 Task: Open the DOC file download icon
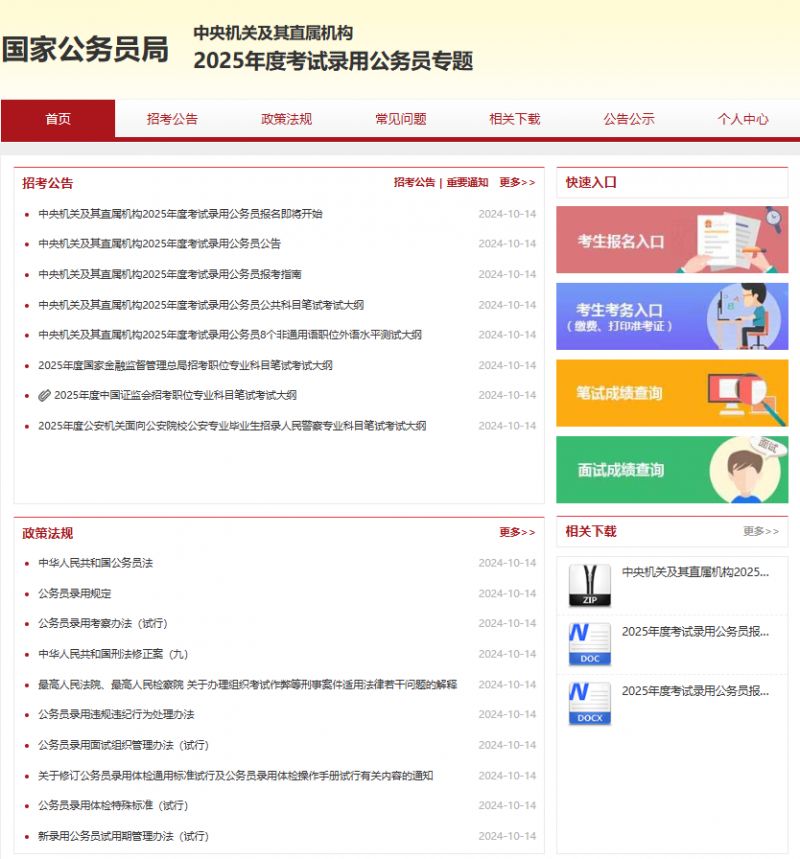tap(590, 644)
